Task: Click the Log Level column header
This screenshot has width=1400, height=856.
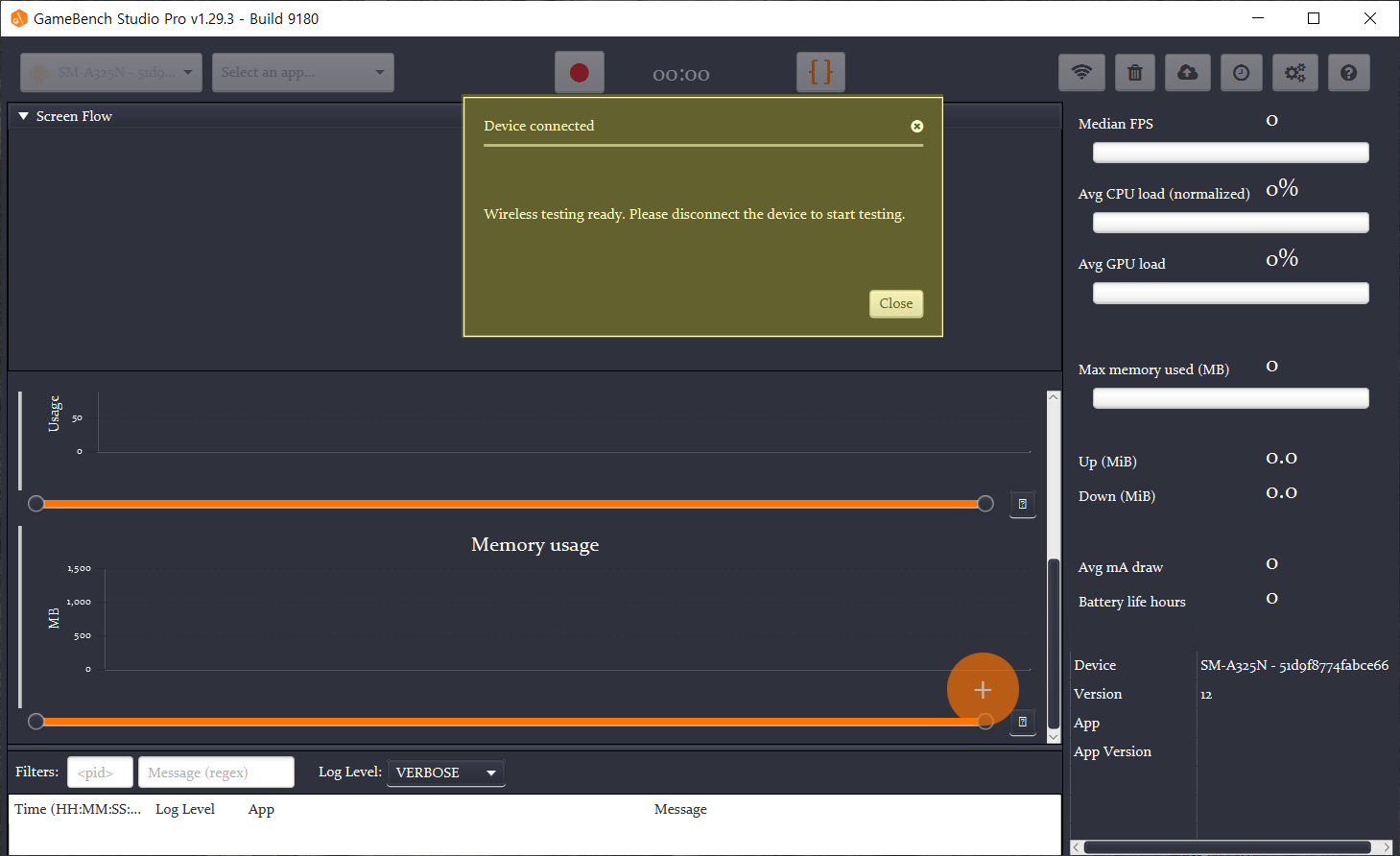Action: point(185,809)
